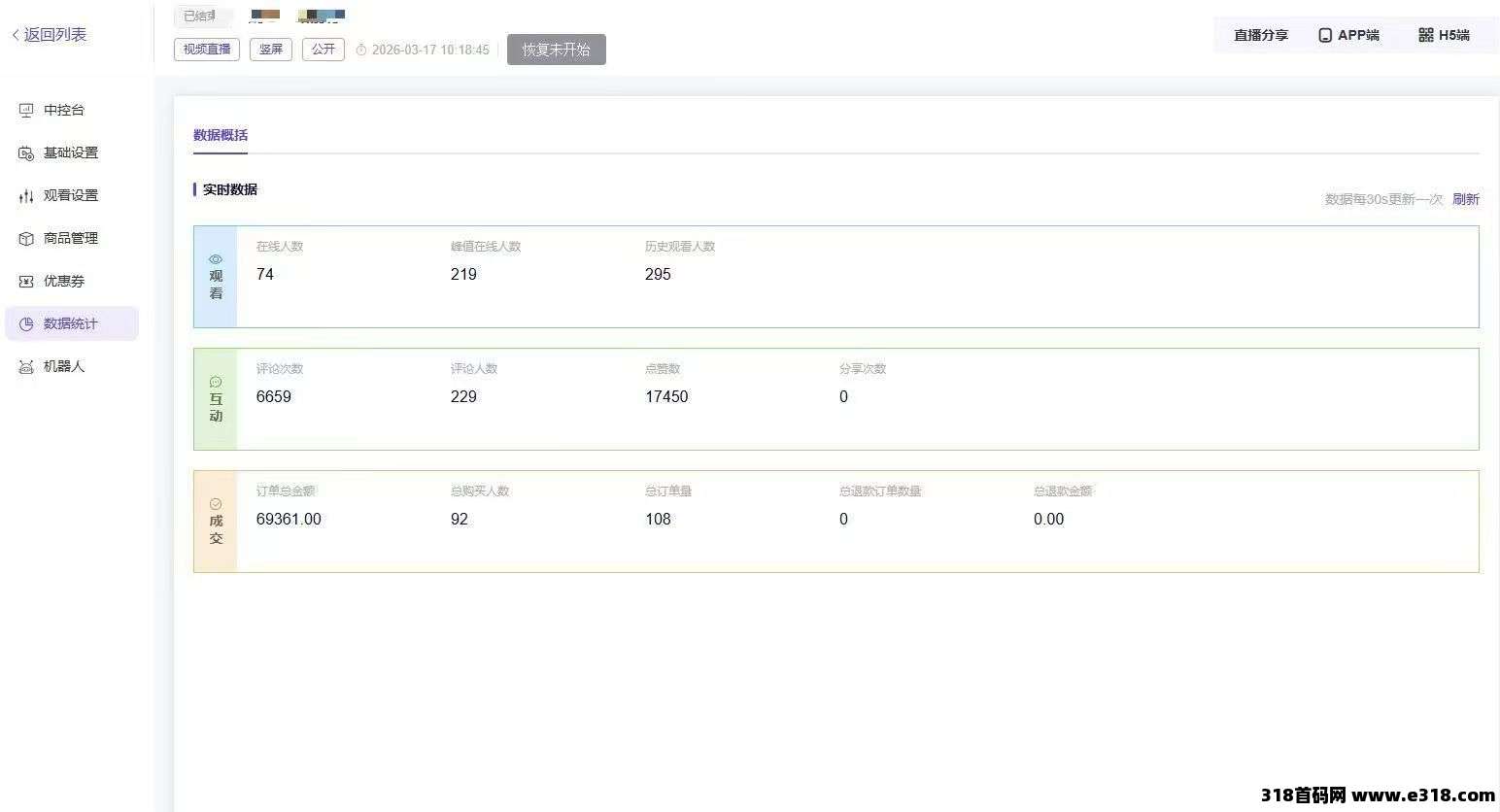Click the 竖屏 orientation tag

(271, 50)
